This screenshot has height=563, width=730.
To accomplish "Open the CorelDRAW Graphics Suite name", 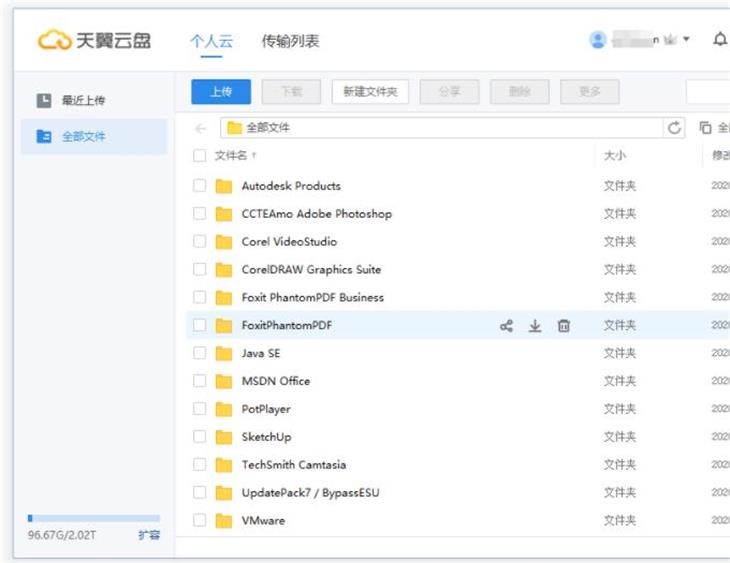I will coord(311,270).
